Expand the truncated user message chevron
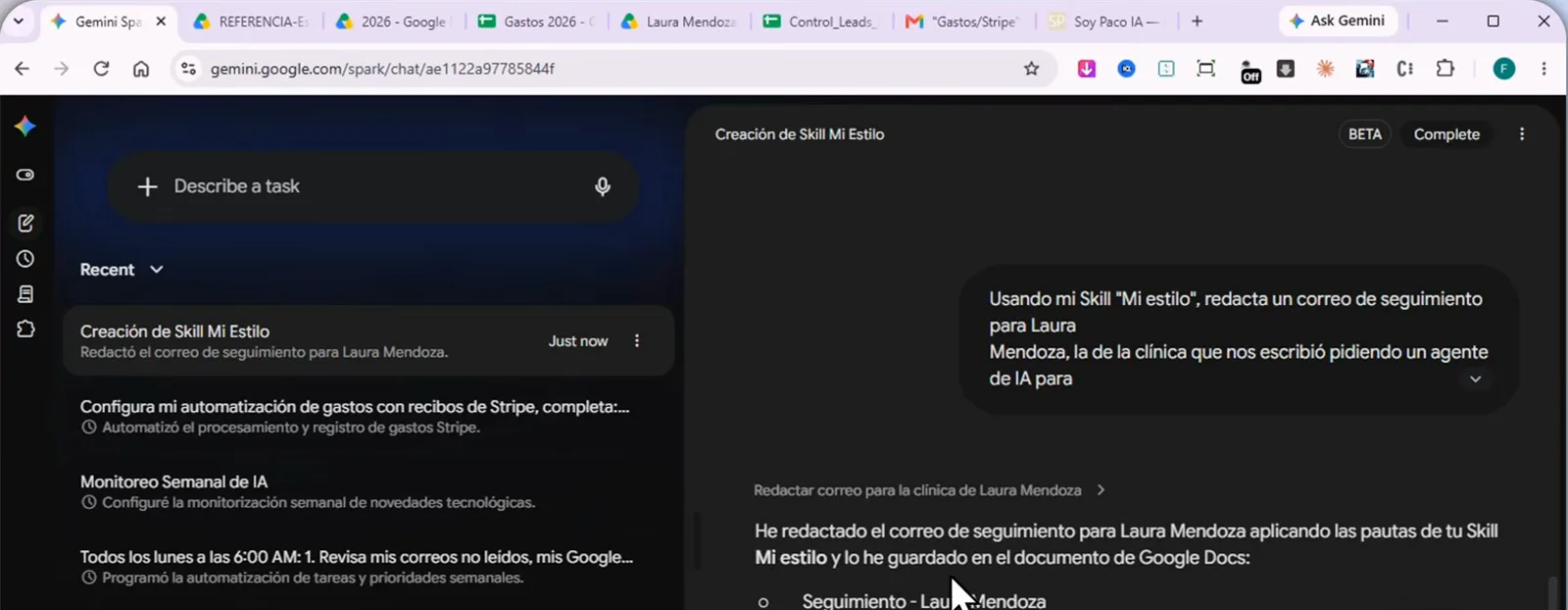Screen dimensions: 1568x610 pyautogui.click(x=1475, y=380)
